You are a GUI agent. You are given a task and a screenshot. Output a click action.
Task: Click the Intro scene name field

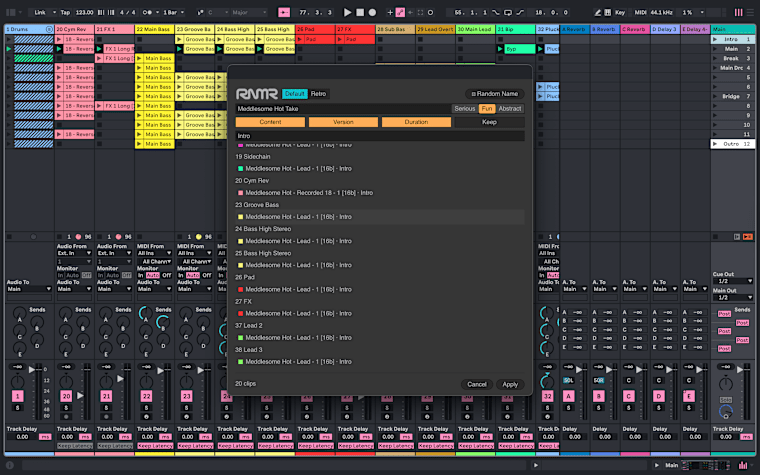click(380, 136)
